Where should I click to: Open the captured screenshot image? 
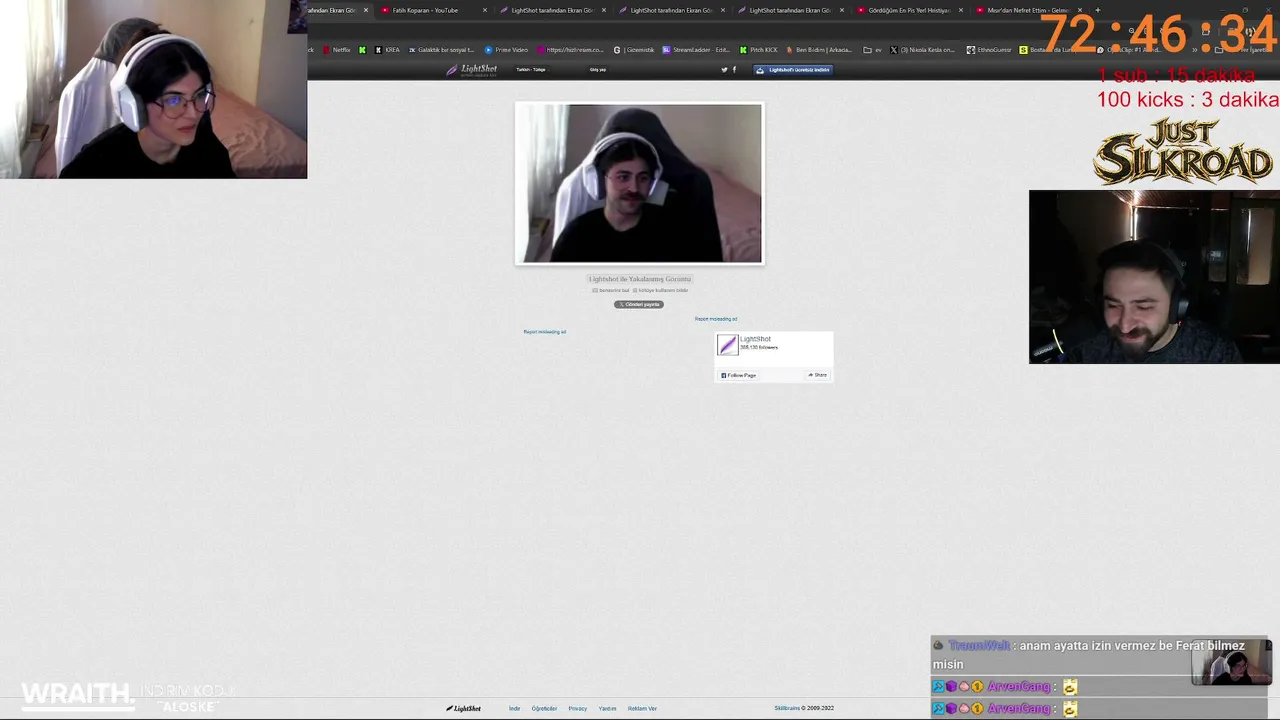click(639, 184)
